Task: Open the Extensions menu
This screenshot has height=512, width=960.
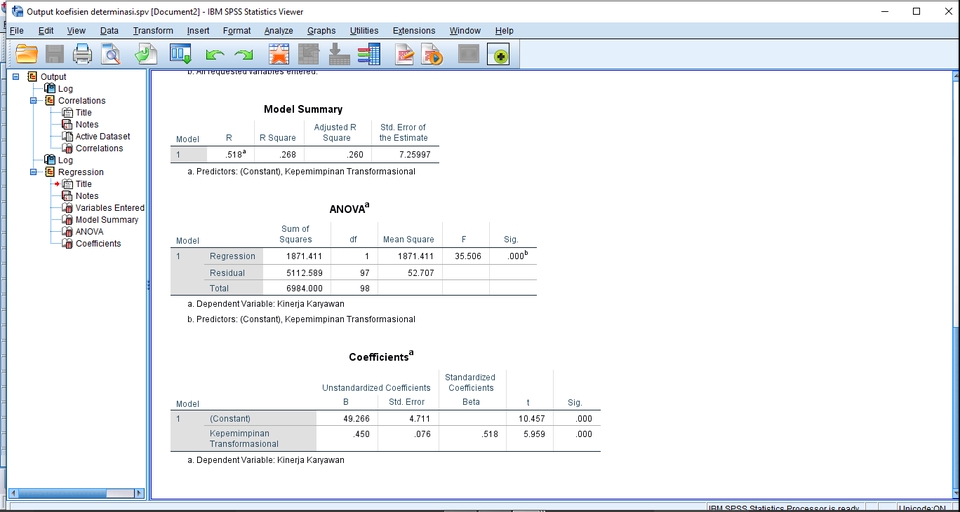Action: pyautogui.click(x=414, y=31)
